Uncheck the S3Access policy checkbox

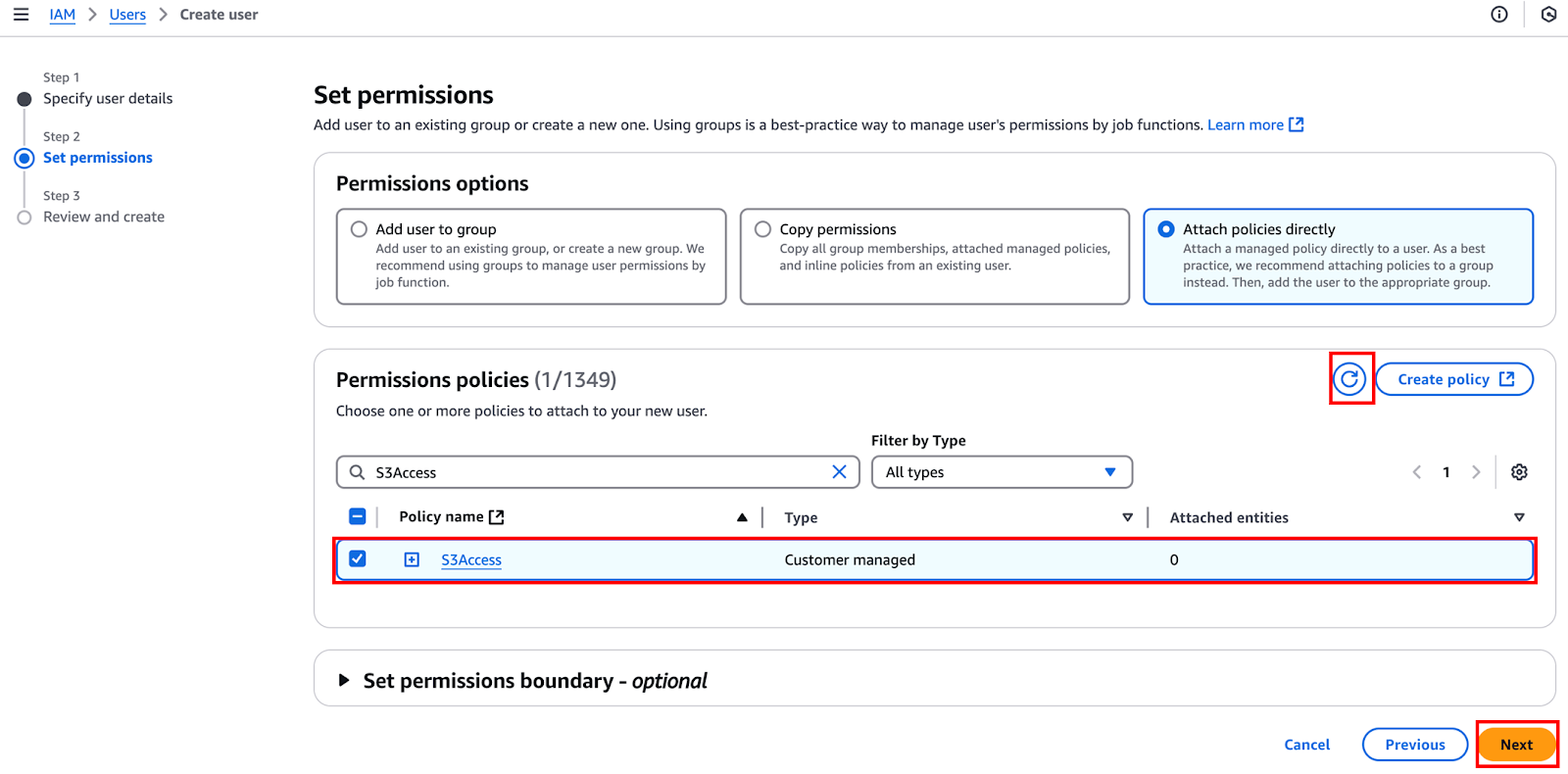click(x=358, y=558)
